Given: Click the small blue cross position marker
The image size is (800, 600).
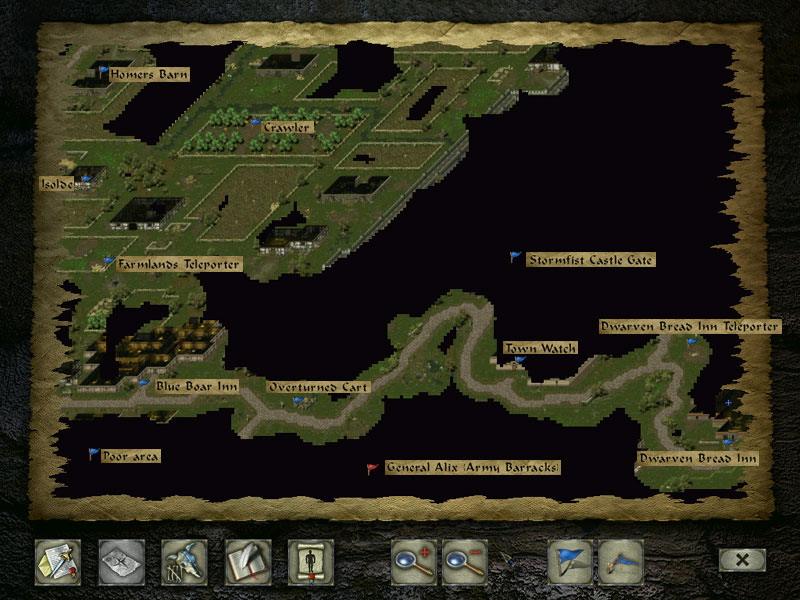Looking at the screenshot, I should [728, 403].
